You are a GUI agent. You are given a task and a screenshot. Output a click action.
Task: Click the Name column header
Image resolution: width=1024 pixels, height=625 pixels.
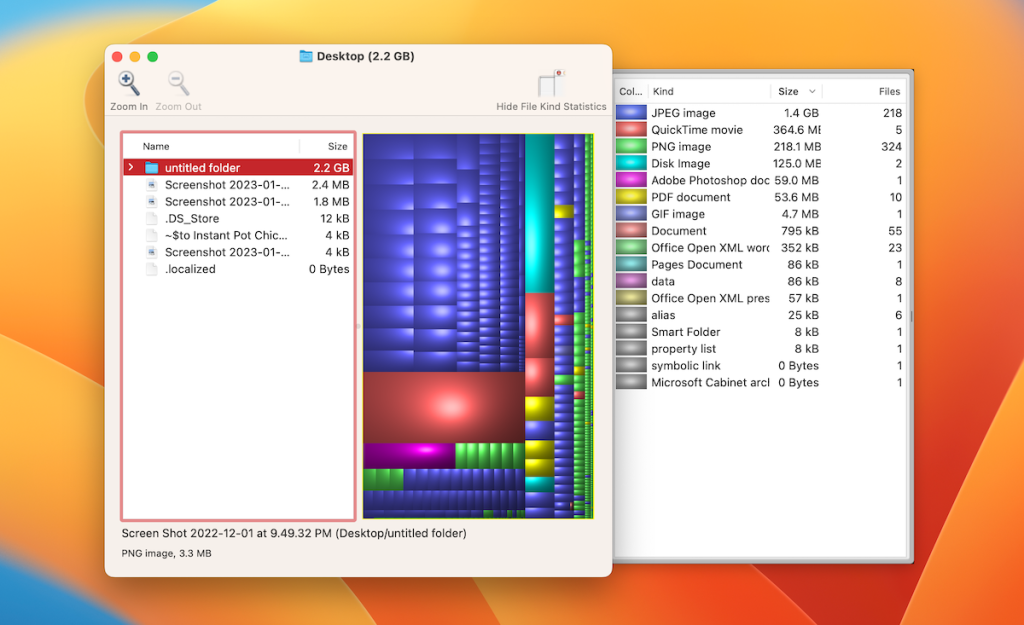coord(155,145)
